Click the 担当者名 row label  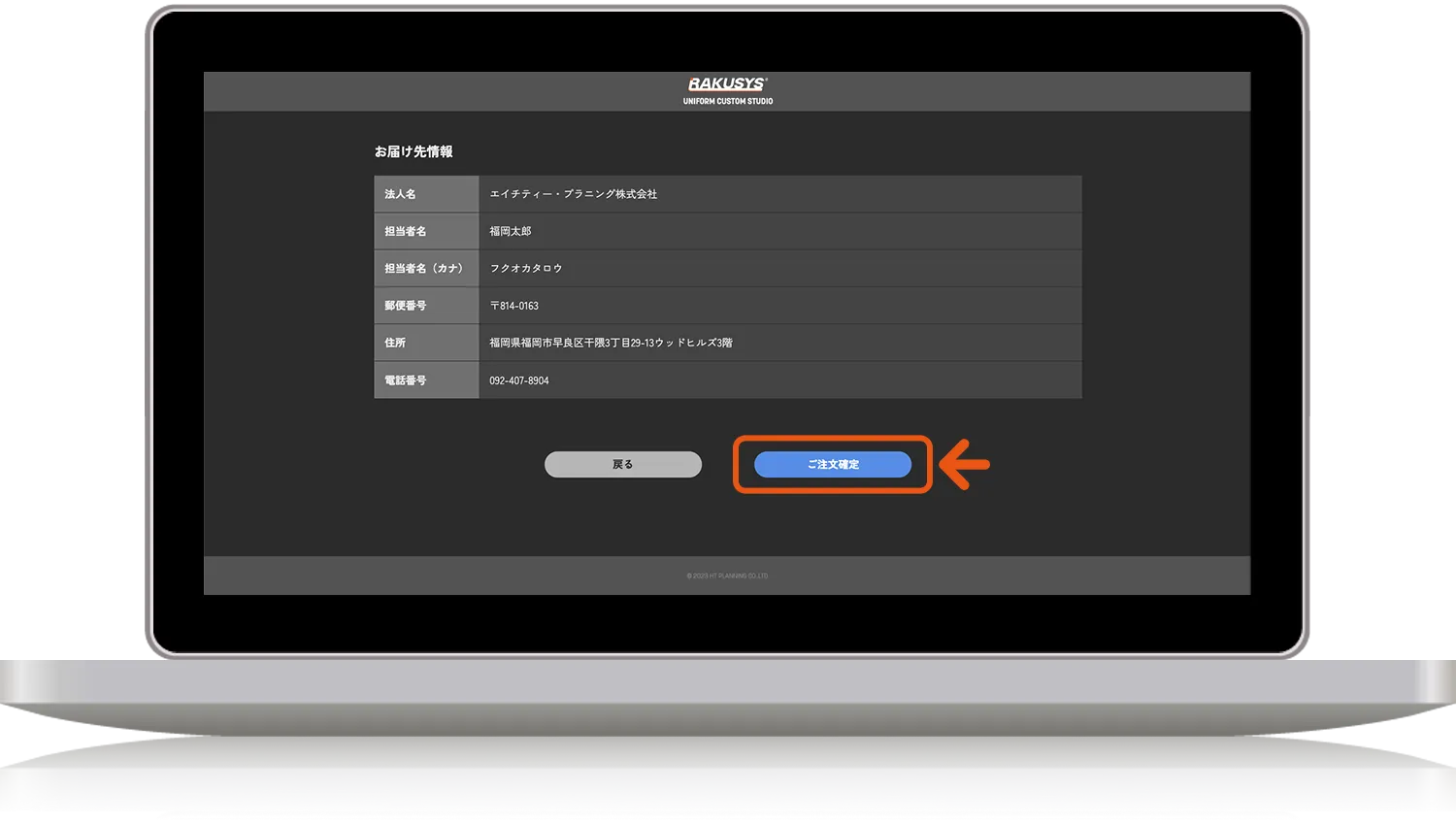pyautogui.click(x=405, y=231)
